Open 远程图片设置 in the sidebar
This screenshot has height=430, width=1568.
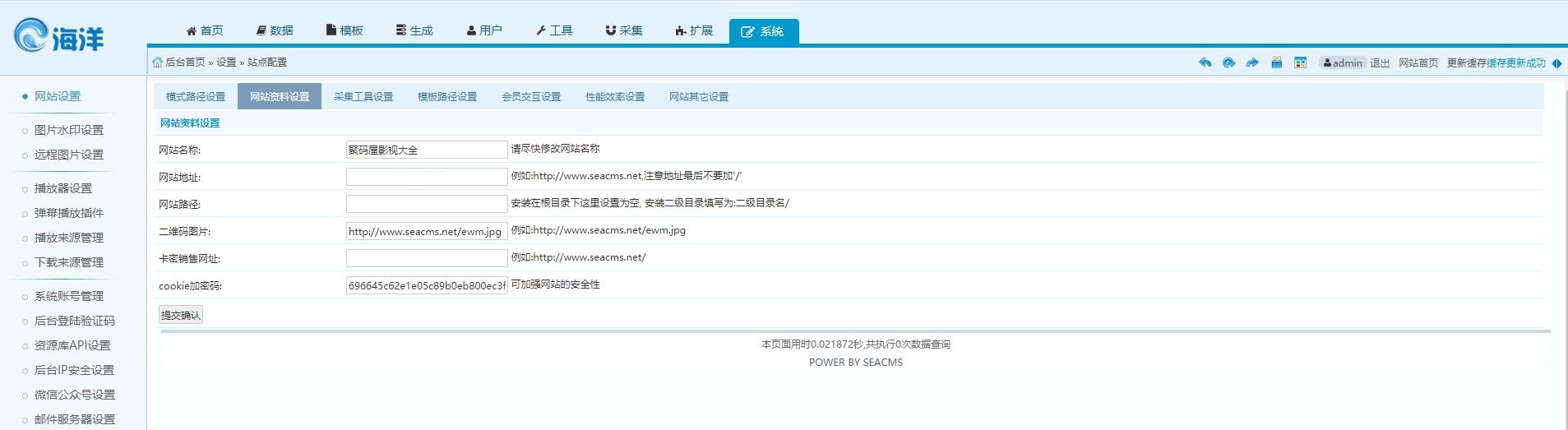[69, 155]
